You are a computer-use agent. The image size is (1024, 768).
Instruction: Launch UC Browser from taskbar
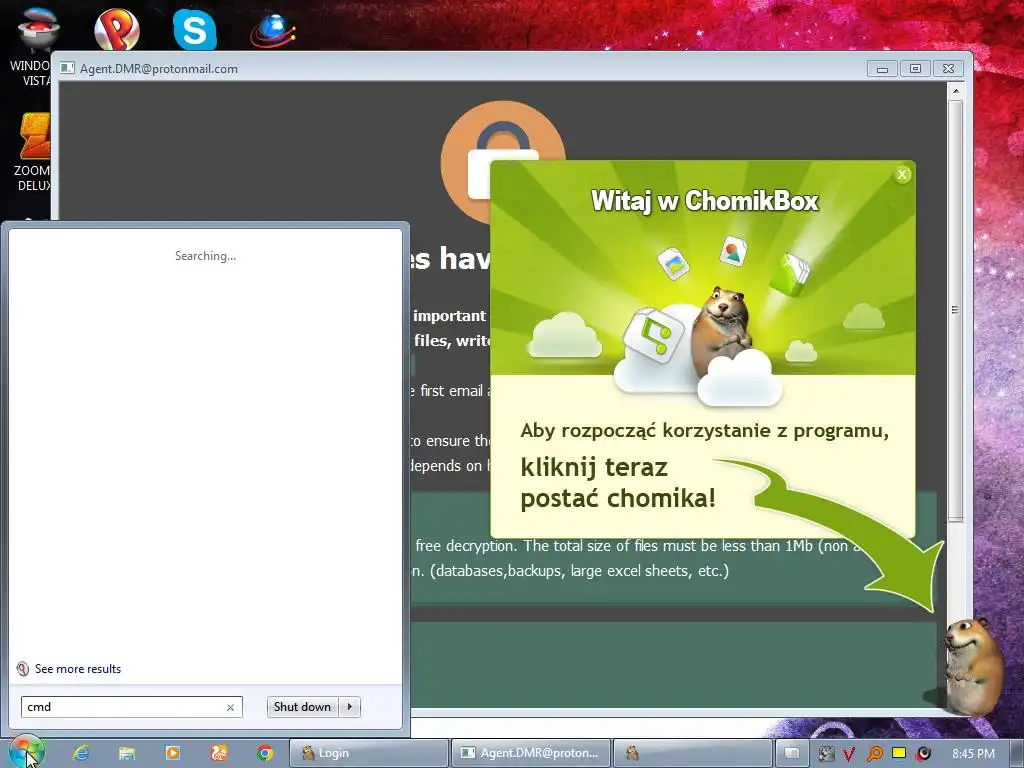218,753
